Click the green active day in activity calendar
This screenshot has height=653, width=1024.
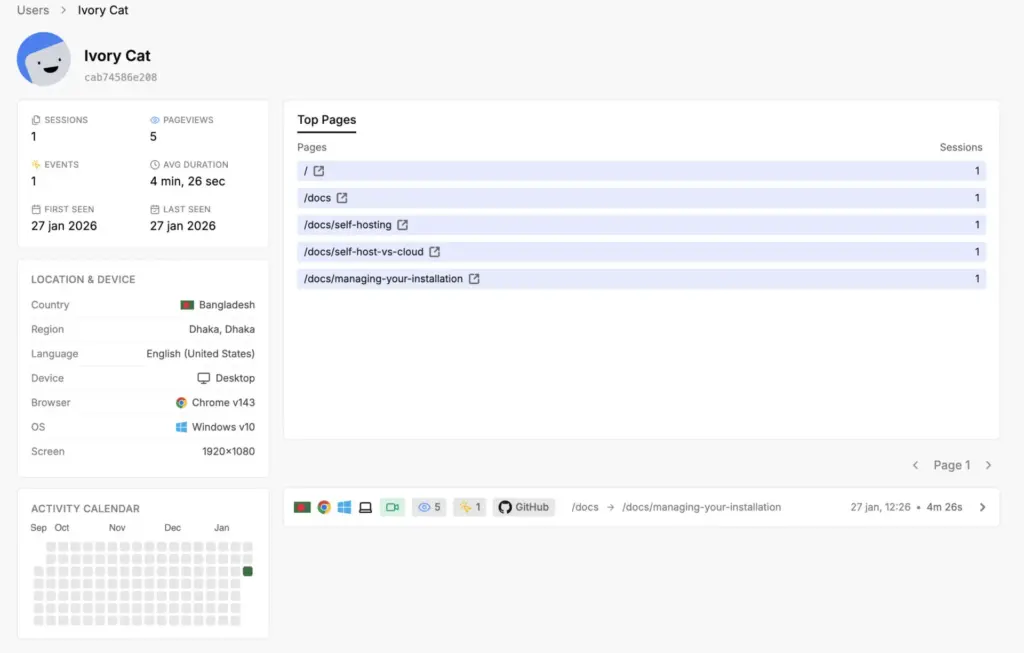click(x=247, y=571)
